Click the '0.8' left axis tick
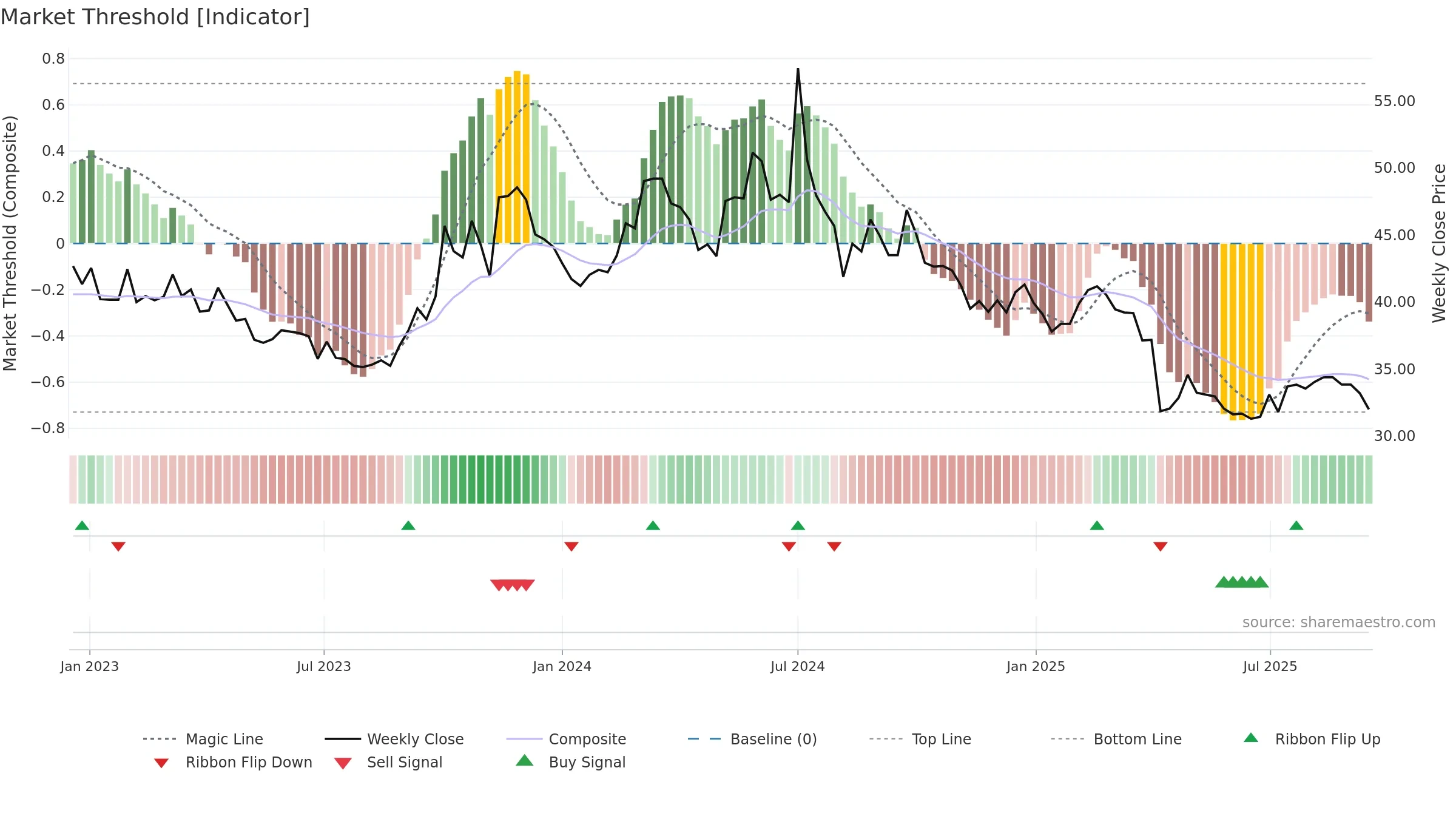 click(53, 59)
